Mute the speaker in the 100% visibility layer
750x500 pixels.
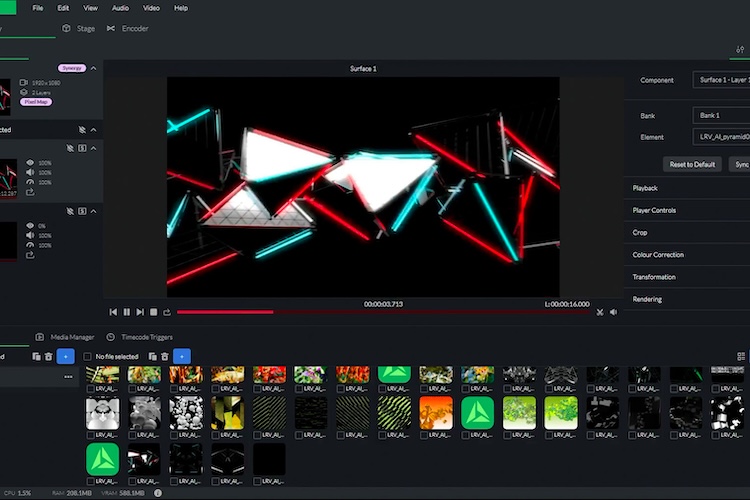tap(30, 172)
